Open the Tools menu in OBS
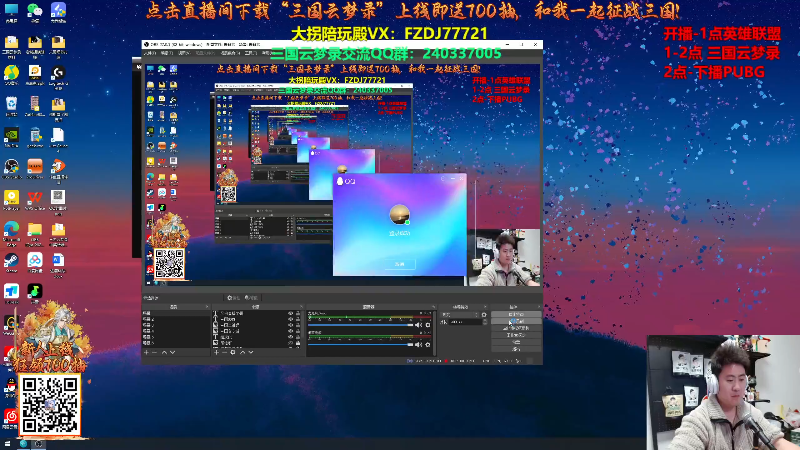Image resolution: width=800 pixels, height=450 pixels. pos(251,53)
